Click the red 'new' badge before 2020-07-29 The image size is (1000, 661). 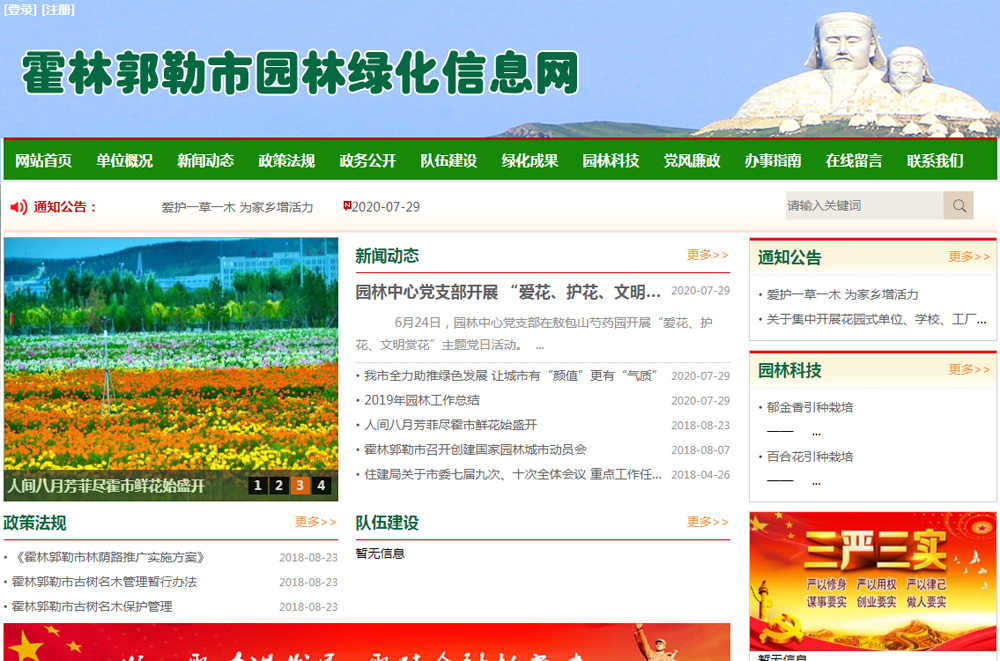(x=348, y=205)
